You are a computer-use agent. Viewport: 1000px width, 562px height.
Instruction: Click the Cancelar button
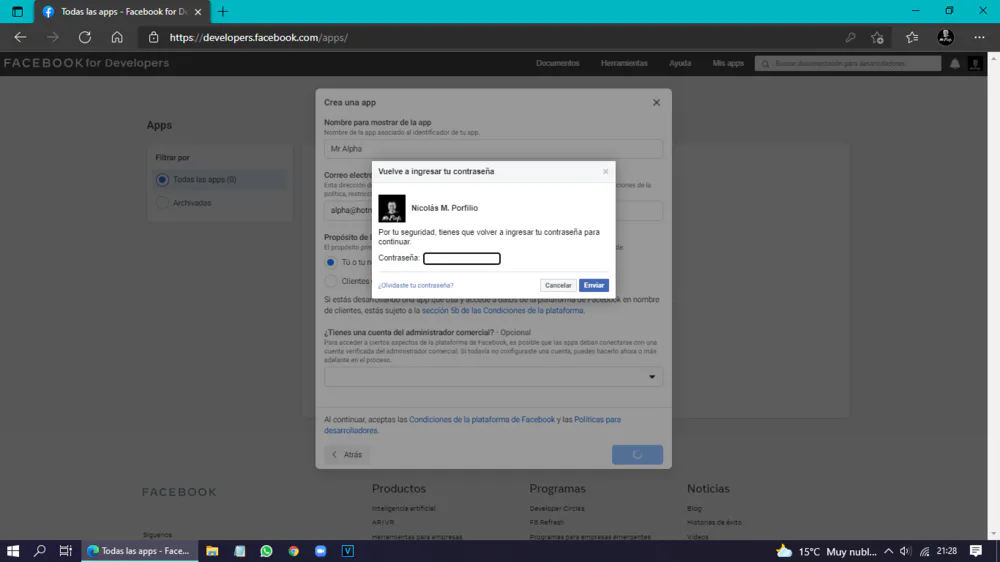(x=558, y=285)
